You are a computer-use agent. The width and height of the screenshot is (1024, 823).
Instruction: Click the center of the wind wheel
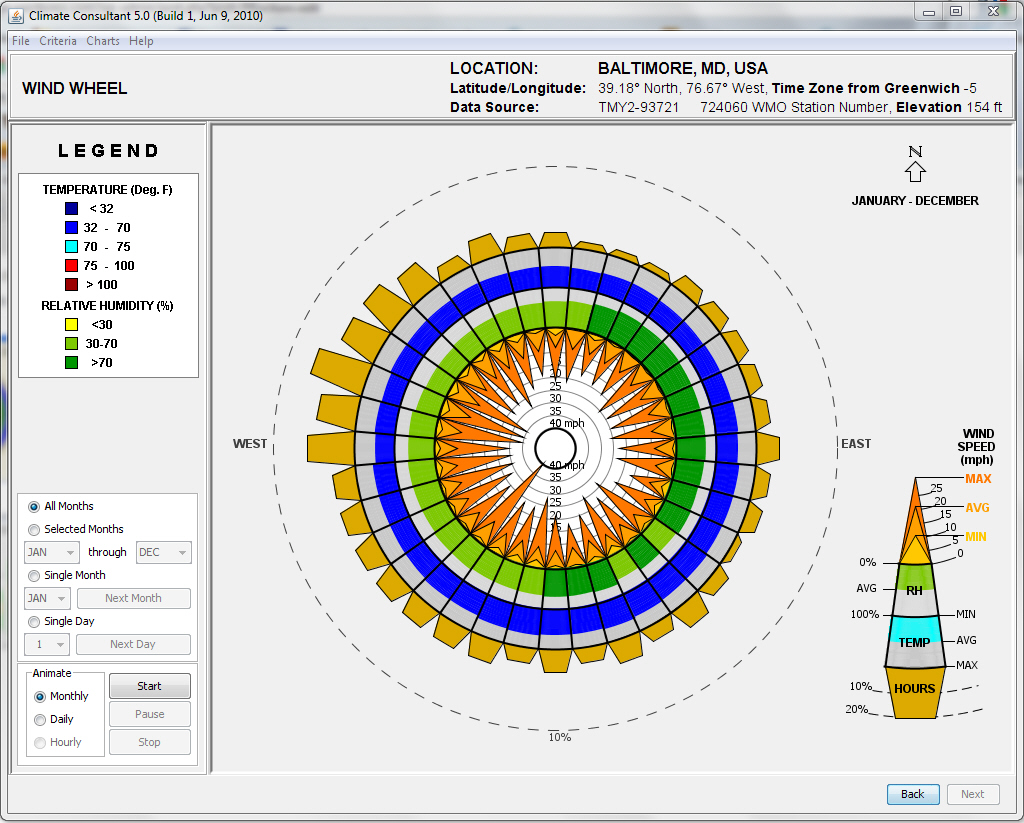556,447
